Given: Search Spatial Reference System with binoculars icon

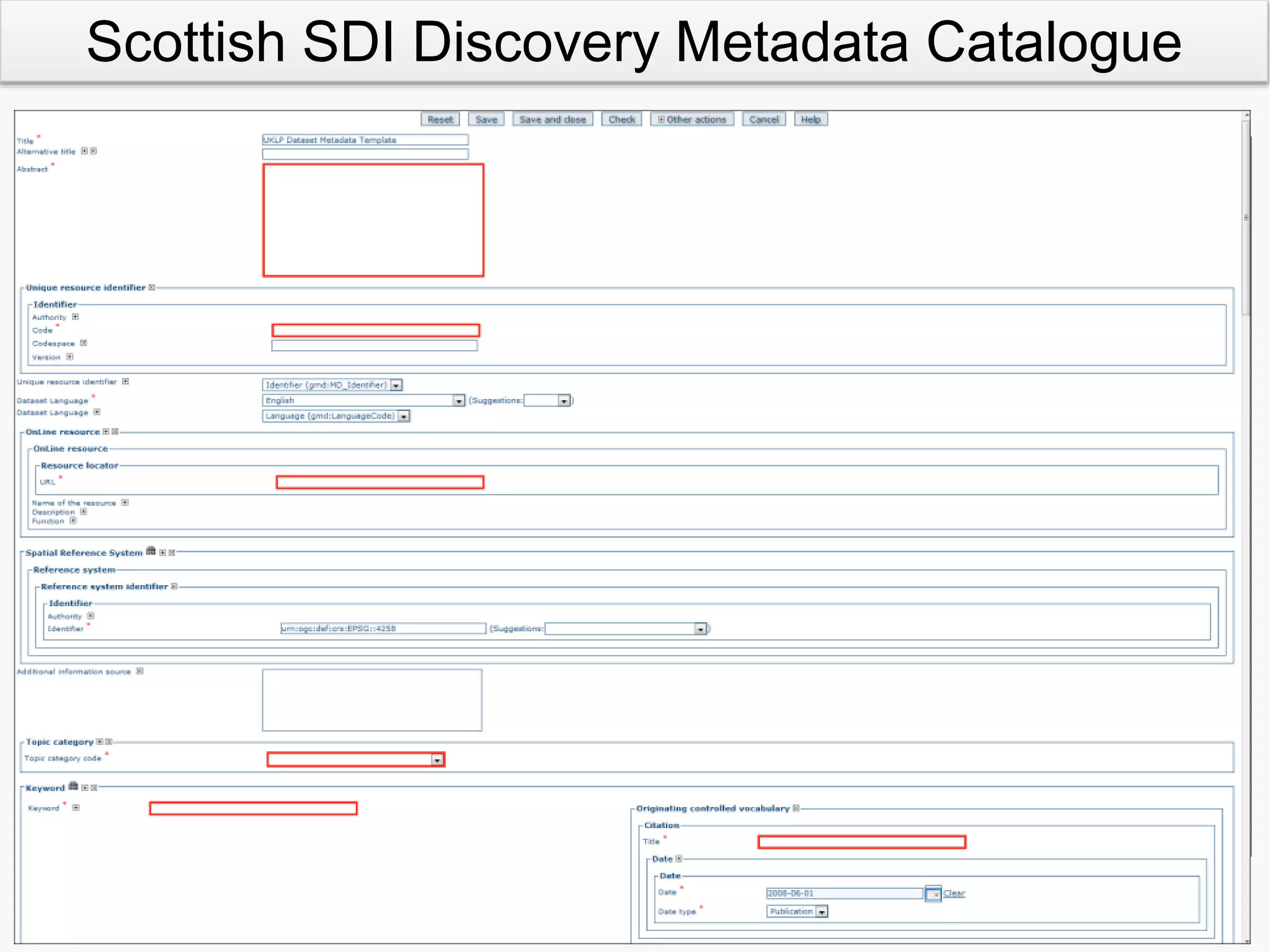Looking at the screenshot, I should (x=151, y=551).
